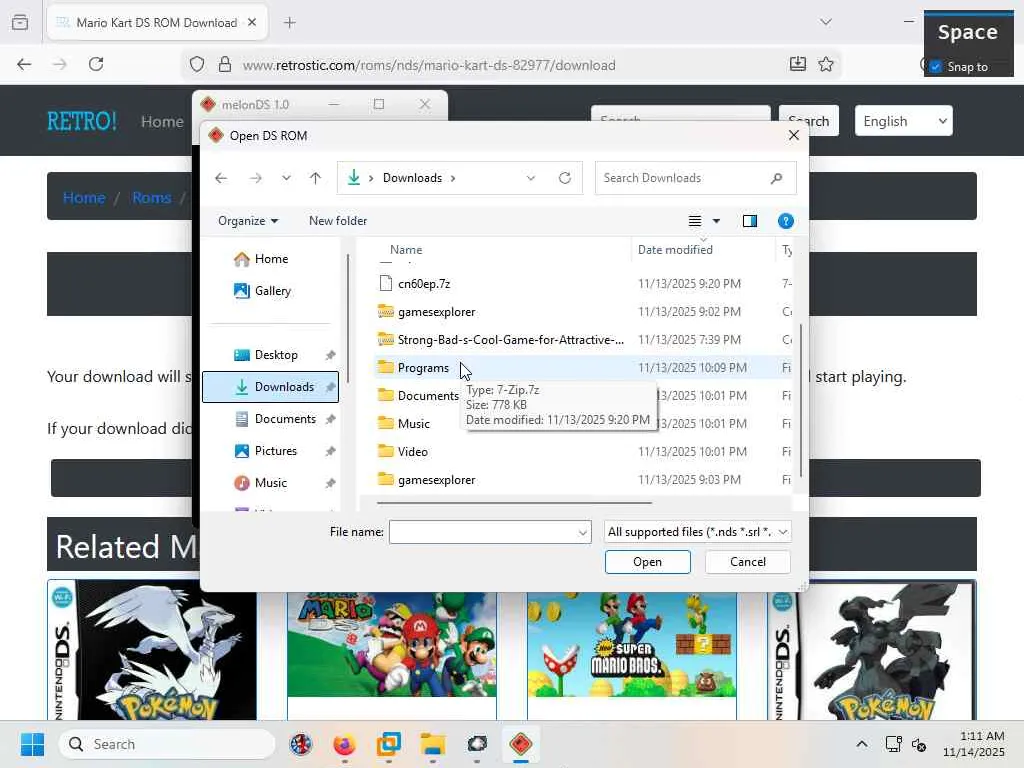Open the Windows Start menu
The height and width of the screenshot is (768, 1024).
32,744
